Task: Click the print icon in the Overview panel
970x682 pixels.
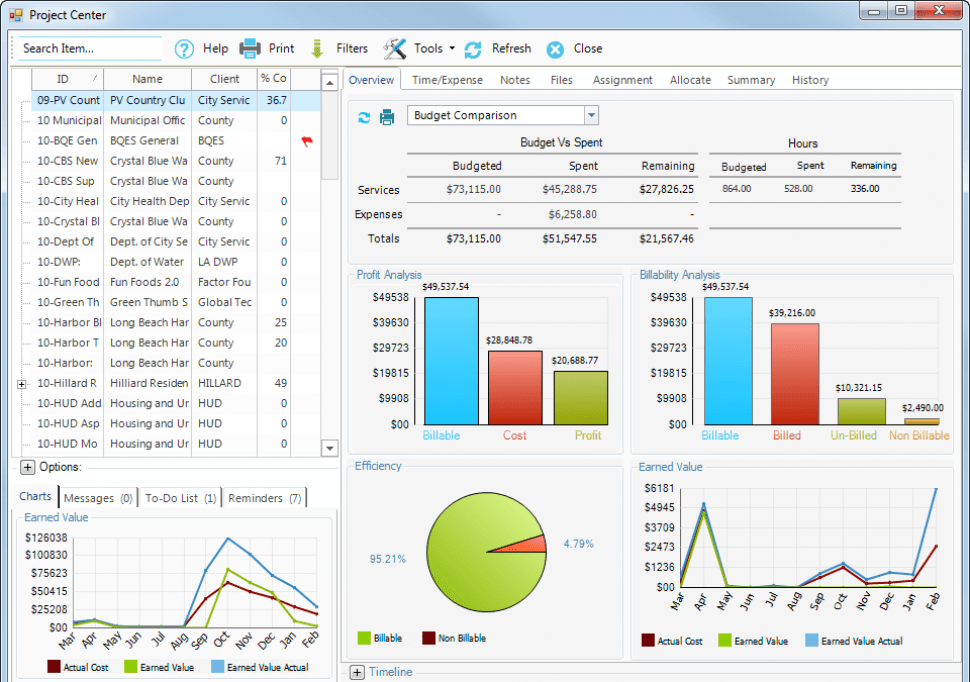Action: coord(385,116)
